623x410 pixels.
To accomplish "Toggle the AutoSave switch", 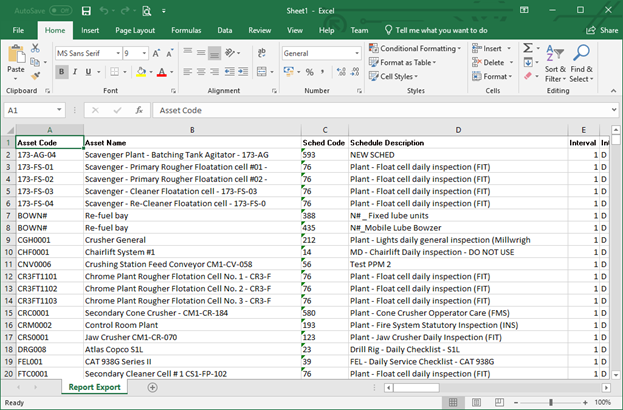I will coord(60,11).
